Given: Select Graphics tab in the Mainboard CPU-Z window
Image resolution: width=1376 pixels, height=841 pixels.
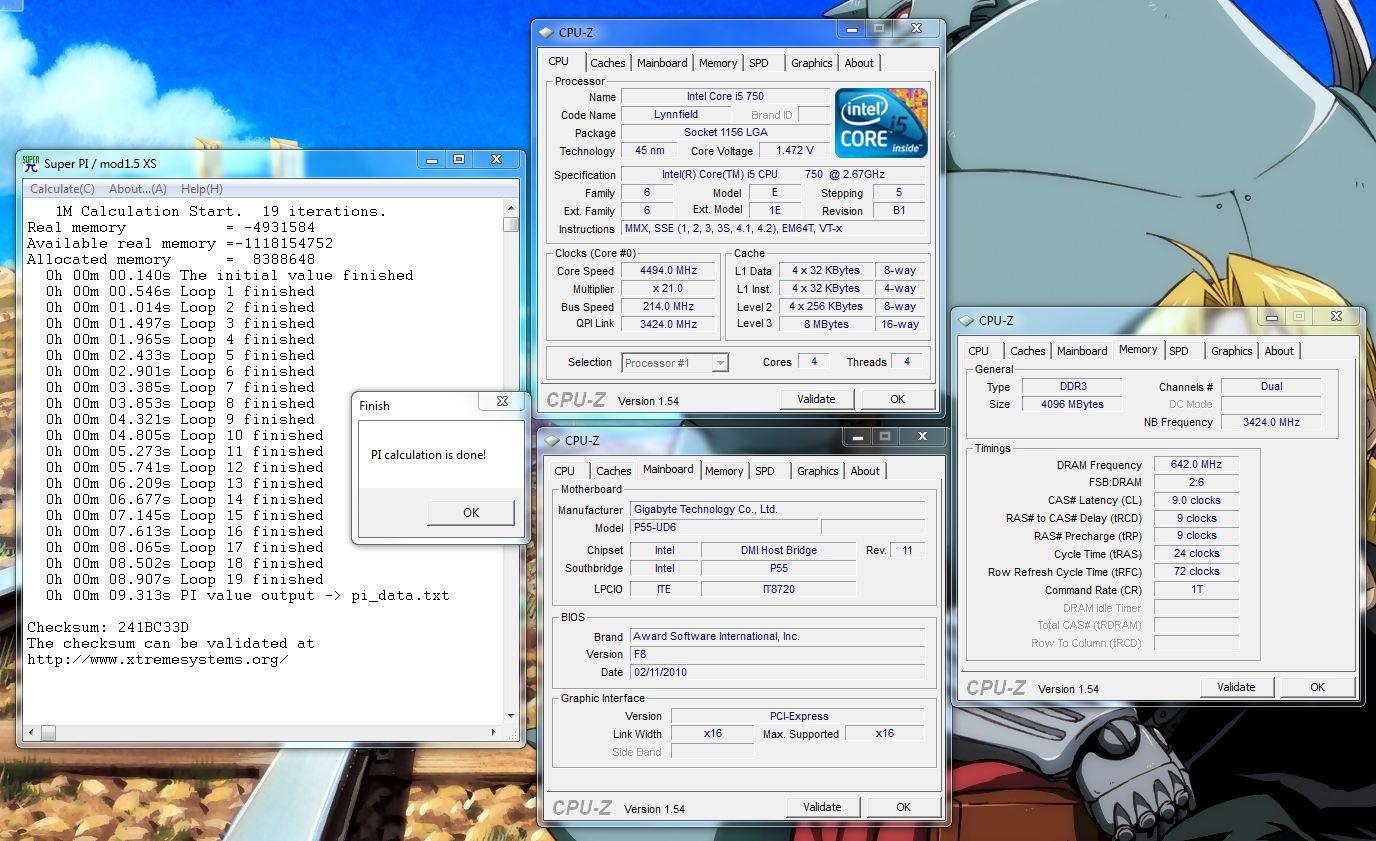Looking at the screenshot, I should point(817,471).
